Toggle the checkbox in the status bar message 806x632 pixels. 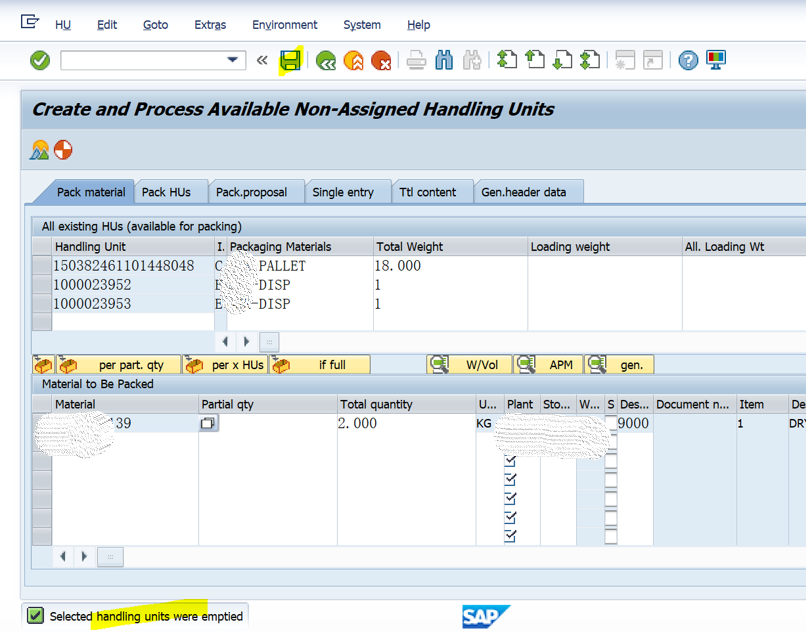(x=33, y=616)
